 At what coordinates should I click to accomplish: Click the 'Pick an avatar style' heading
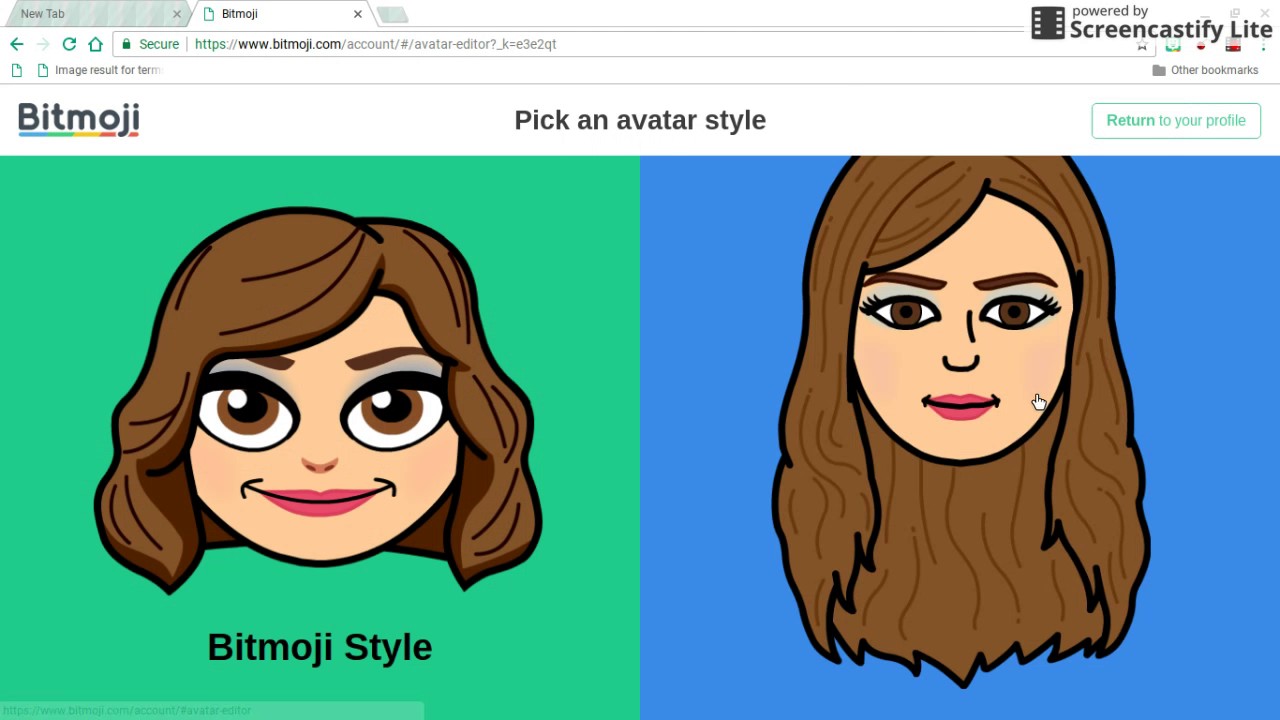[640, 120]
